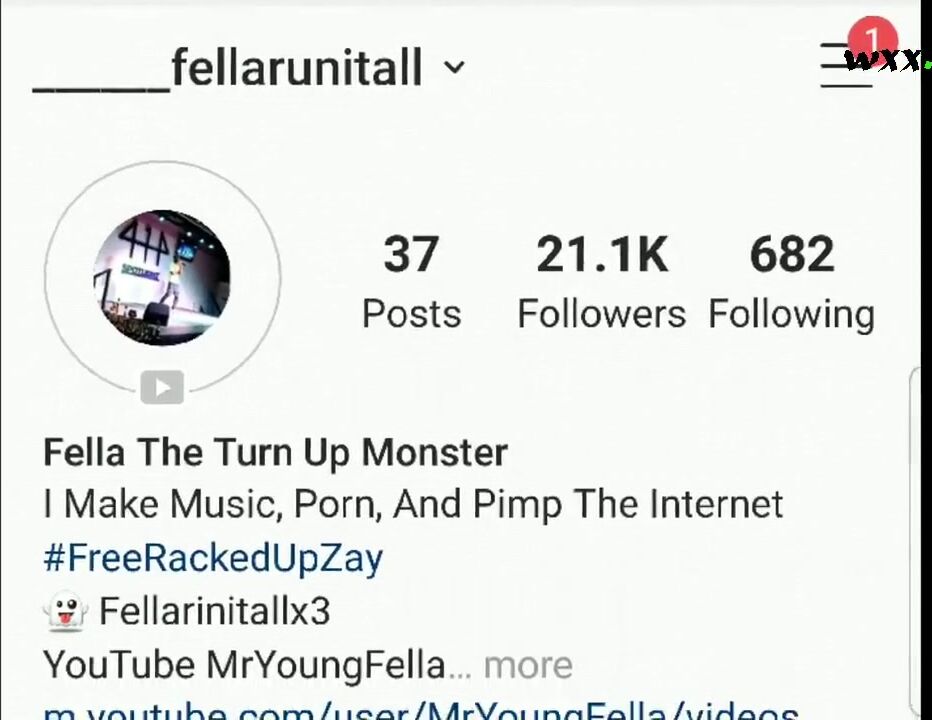This screenshot has height=720, width=932.
Task: Select the Fella The Turn Up Monster name
Action: tap(275, 453)
